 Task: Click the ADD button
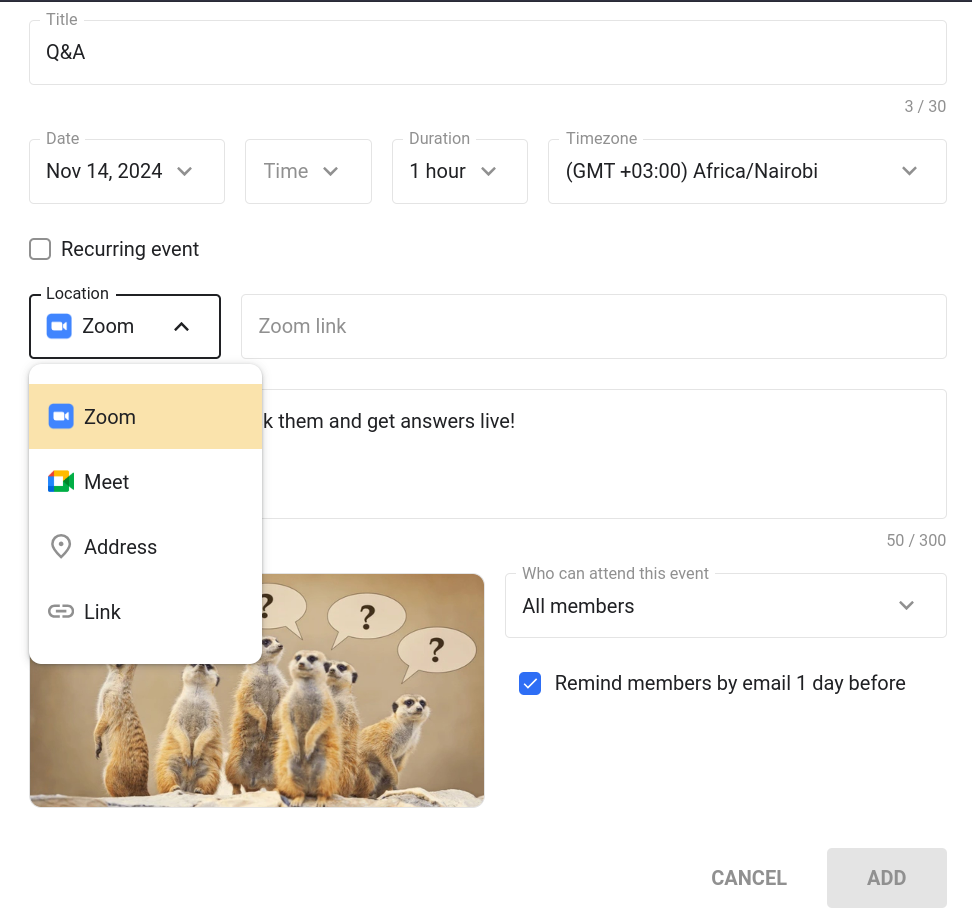pyautogui.click(x=886, y=878)
